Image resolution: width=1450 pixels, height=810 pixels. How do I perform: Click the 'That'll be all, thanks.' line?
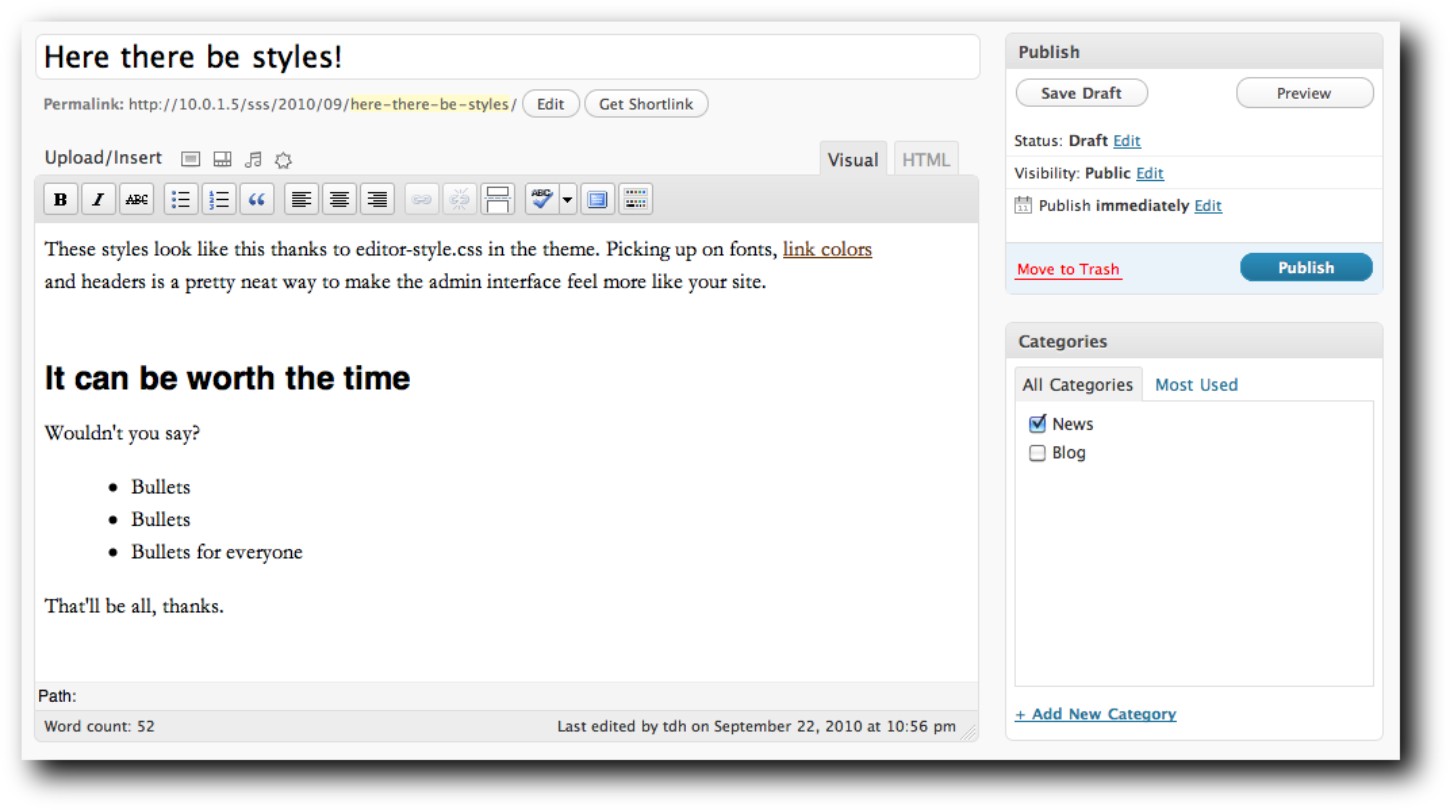134,606
